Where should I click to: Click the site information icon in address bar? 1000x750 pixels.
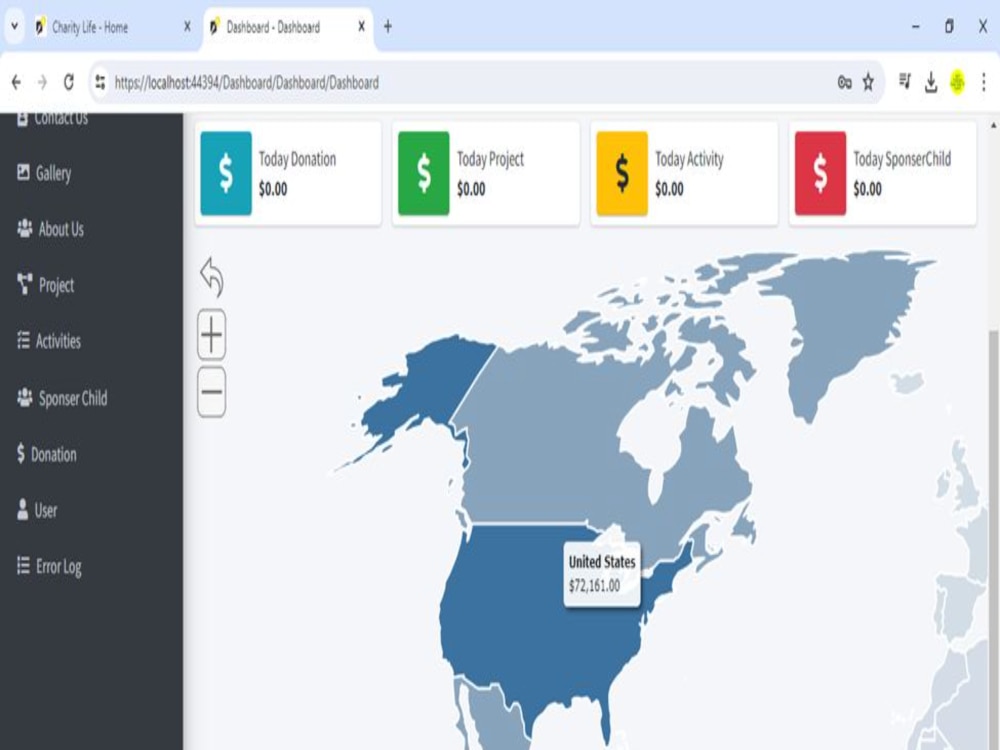point(100,82)
